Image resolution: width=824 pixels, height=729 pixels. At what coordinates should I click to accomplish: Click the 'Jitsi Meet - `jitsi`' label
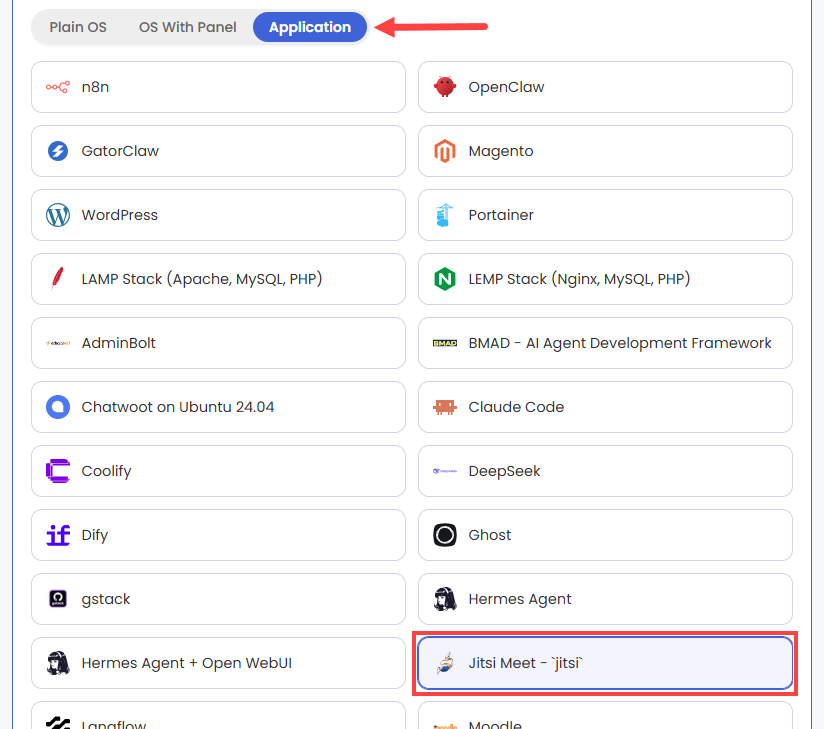point(526,663)
